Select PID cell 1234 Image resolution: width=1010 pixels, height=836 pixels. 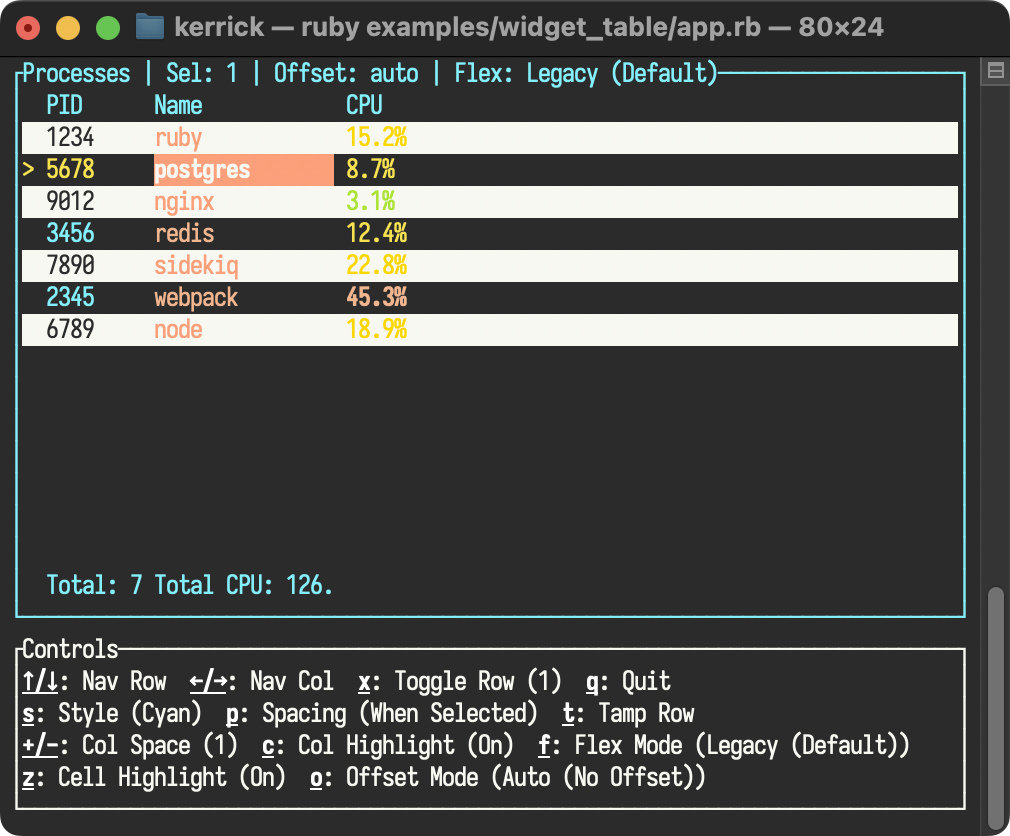70,138
